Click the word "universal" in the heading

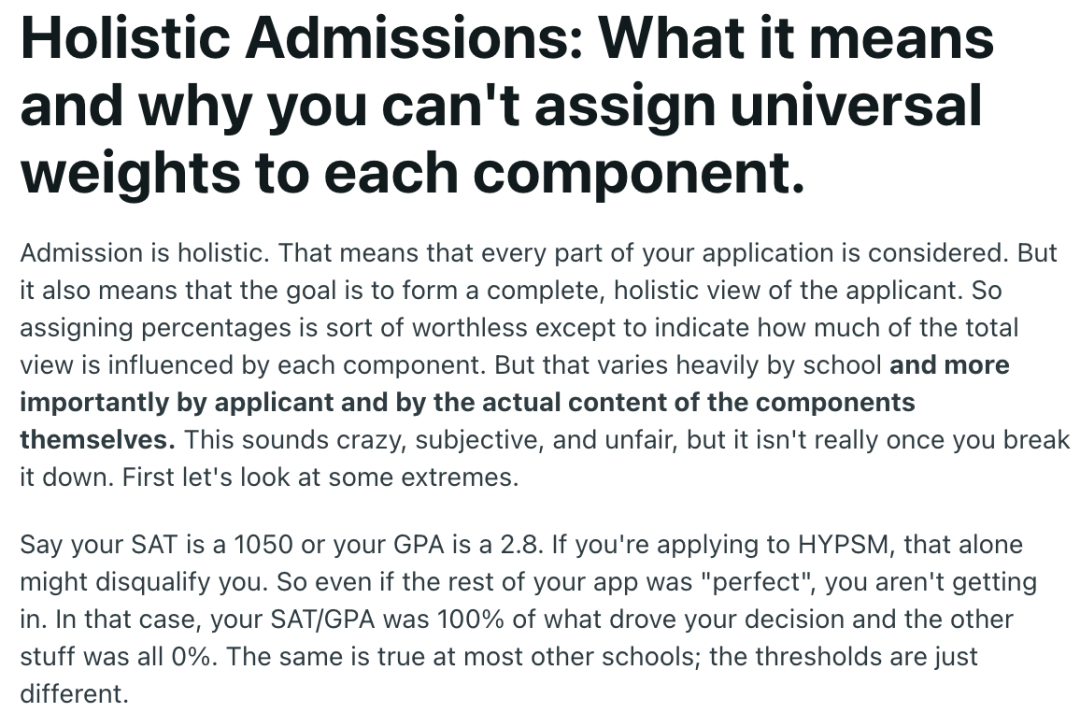pyautogui.click(x=856, y=105)
